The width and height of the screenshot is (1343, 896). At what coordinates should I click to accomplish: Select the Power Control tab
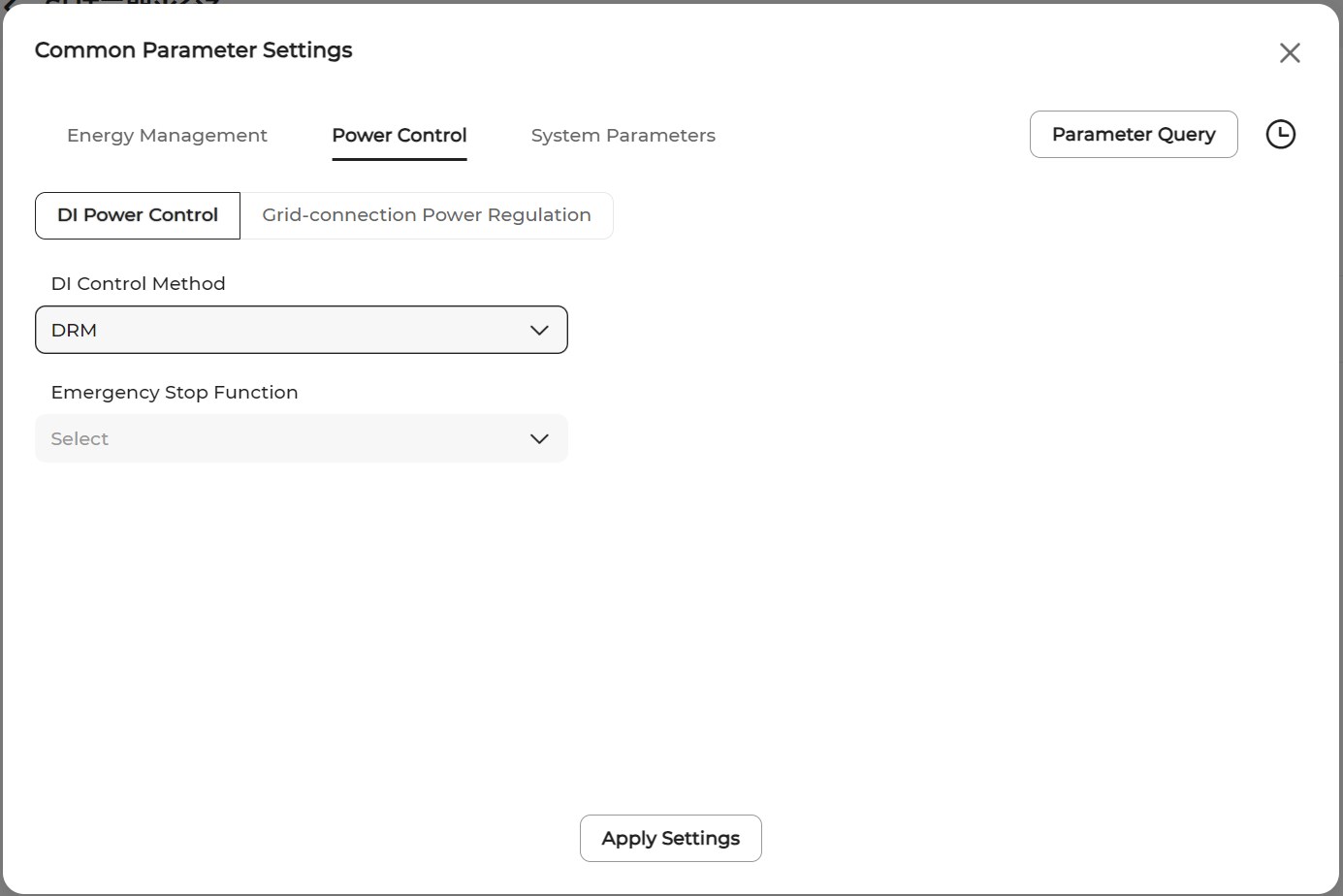coord(399,135)
